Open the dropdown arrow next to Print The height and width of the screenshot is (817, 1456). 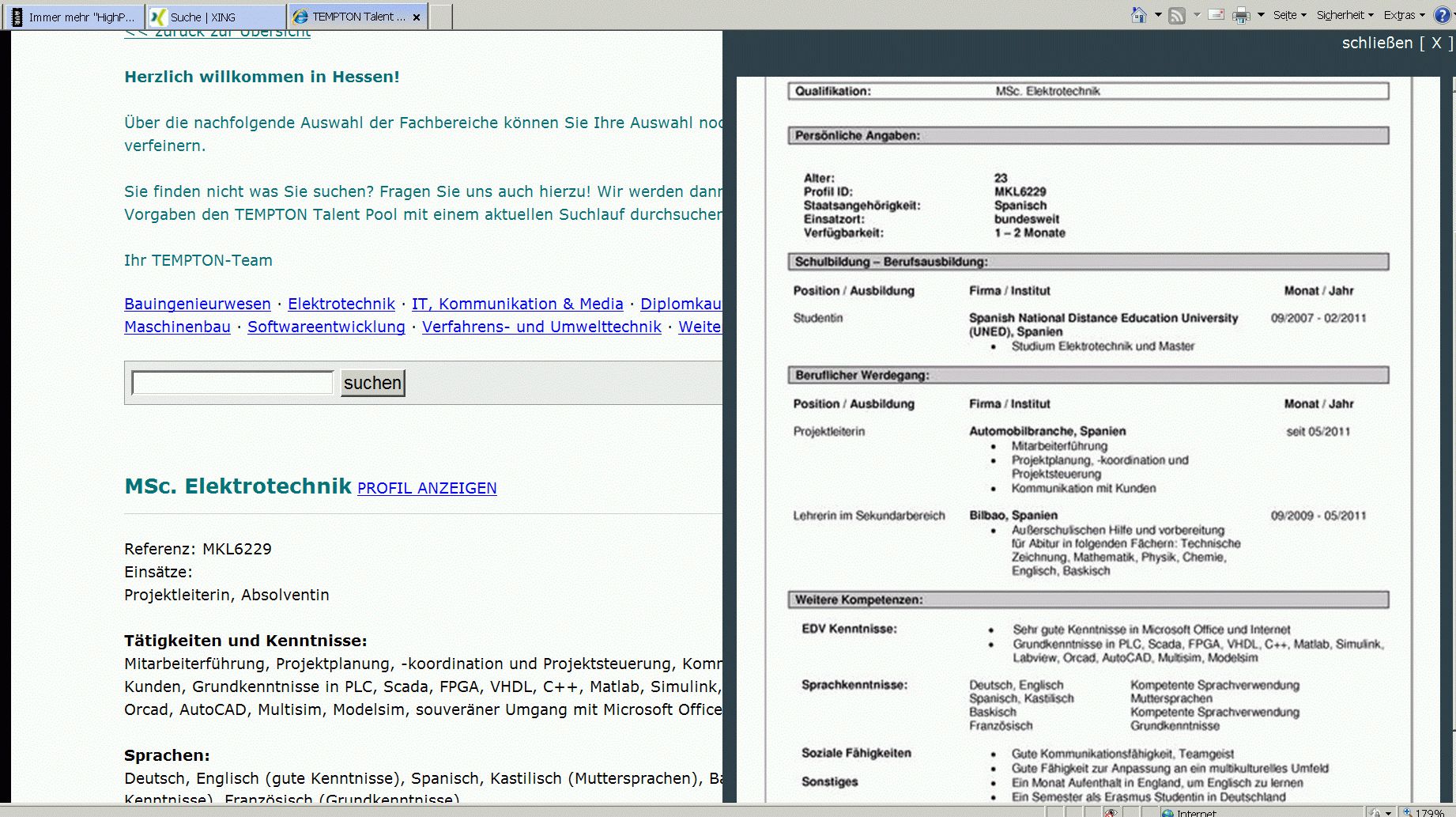click(1261, 15)
